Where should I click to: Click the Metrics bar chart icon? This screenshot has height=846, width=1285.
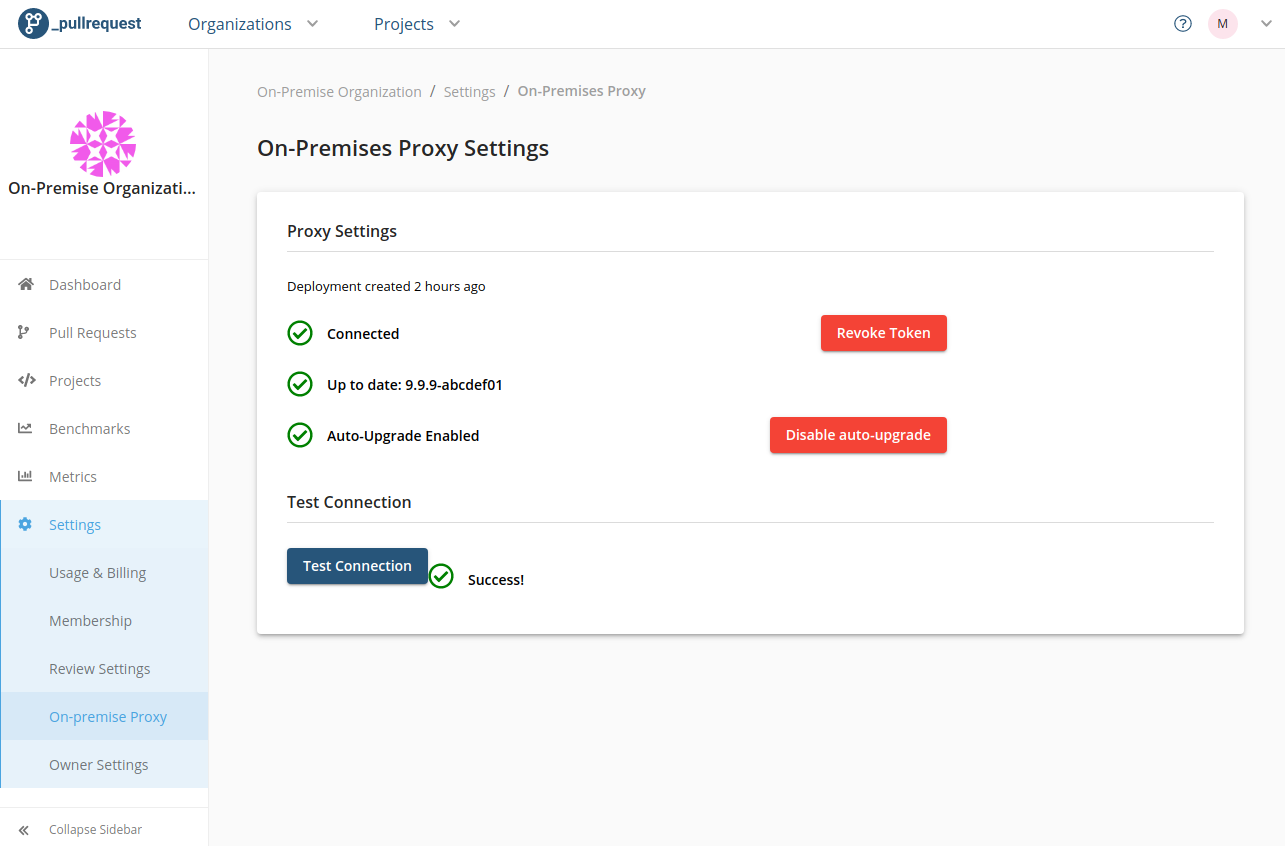tap(25, 476)
